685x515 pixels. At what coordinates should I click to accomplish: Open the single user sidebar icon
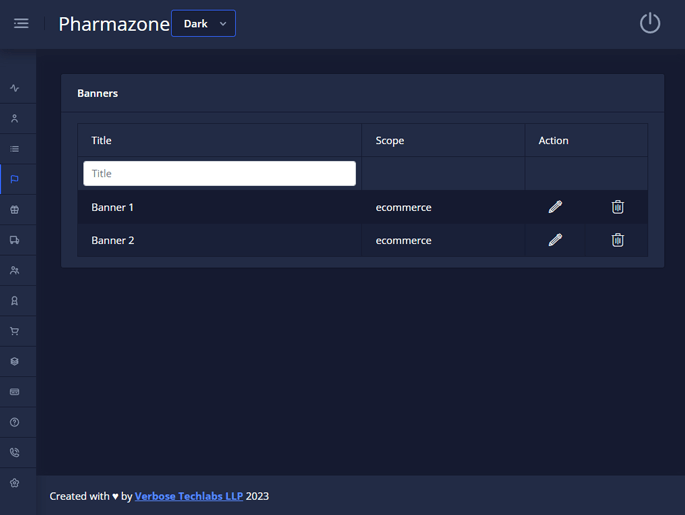[x=15, y=119]
